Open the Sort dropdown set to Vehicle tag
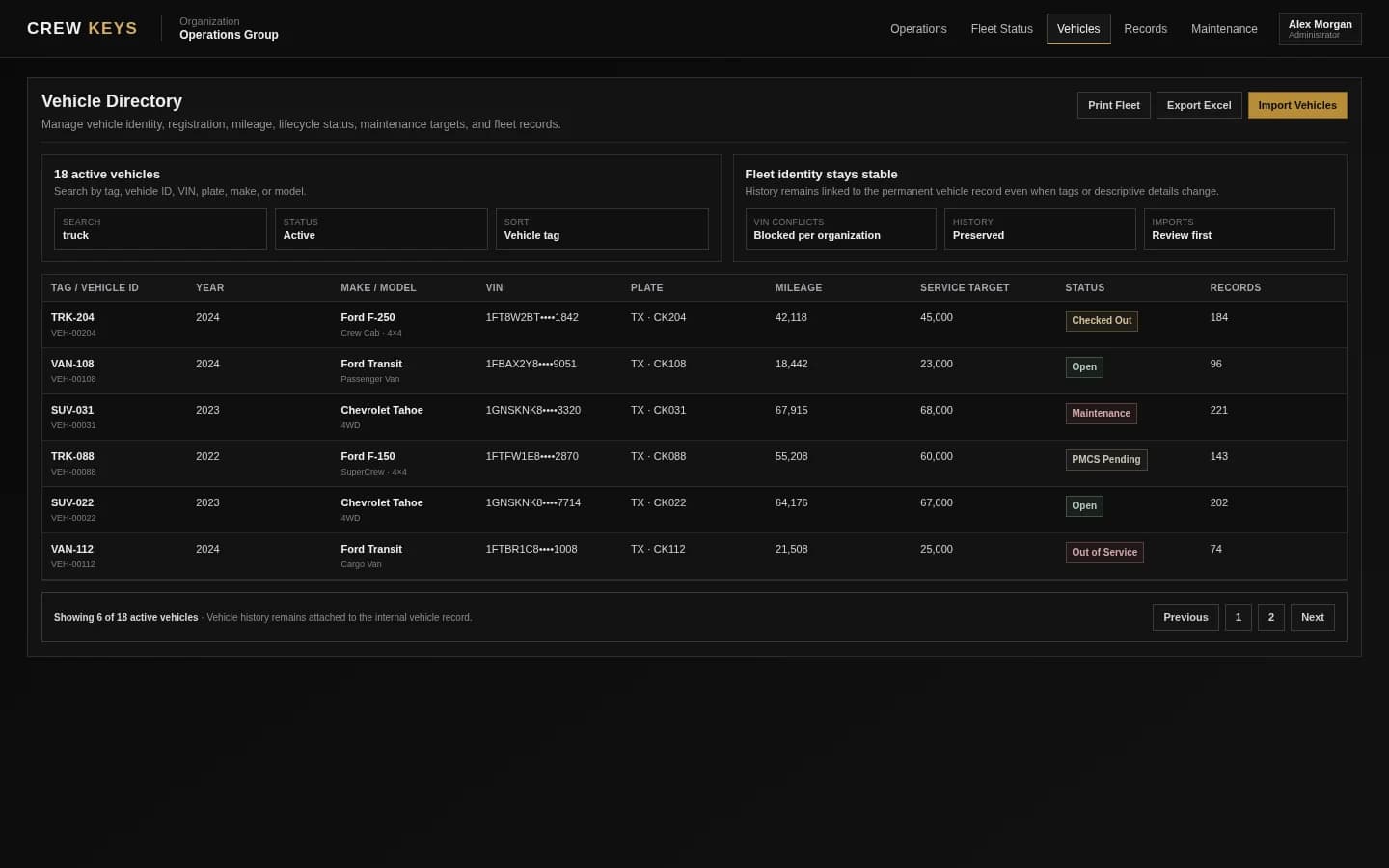 602,230
